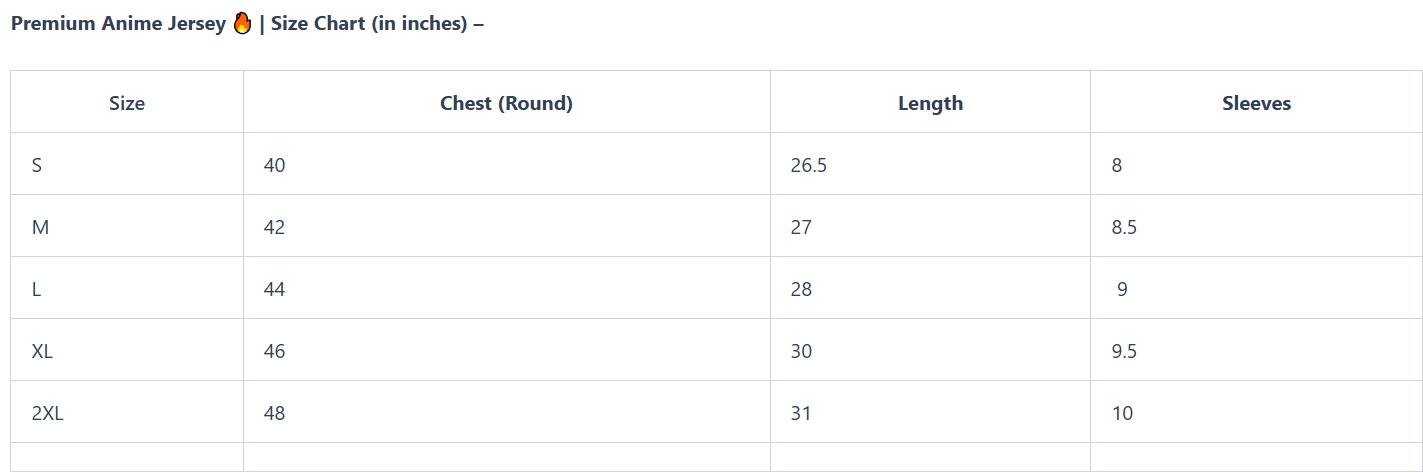Click length value 30 for XL

[801, 351]
